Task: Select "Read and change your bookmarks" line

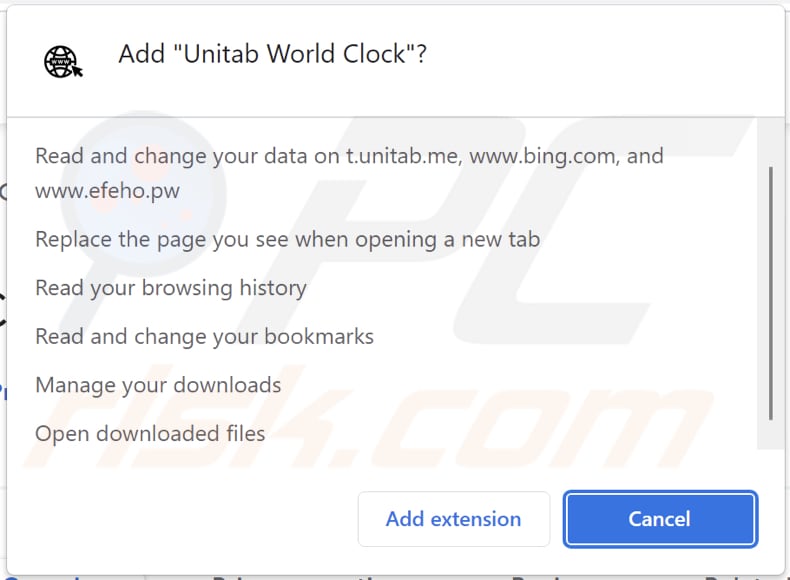Action: pos(204,337)
